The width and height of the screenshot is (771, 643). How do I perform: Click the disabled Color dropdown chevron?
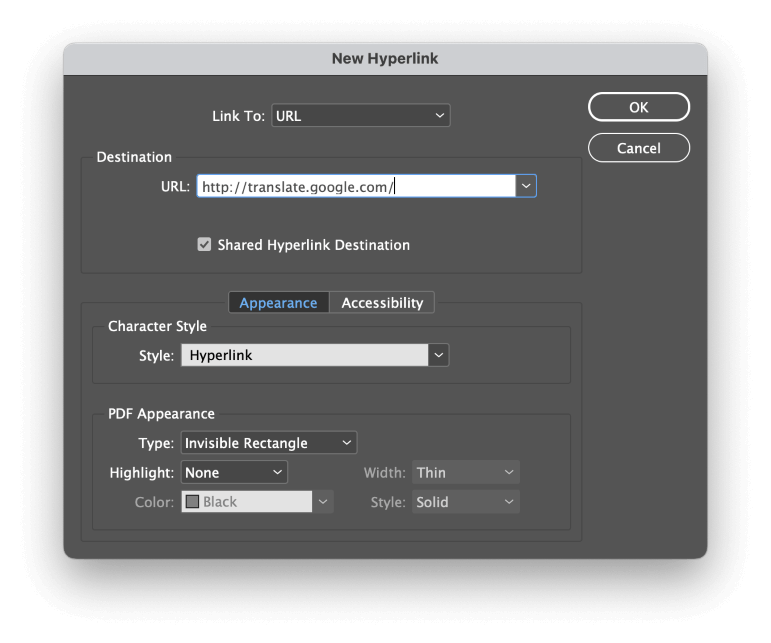323,502
